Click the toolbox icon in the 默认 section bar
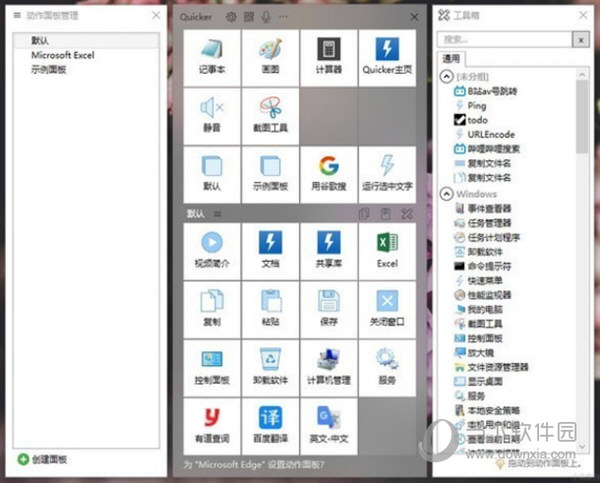The height and width of the screenshot is (483, 600). click(407, 214)
